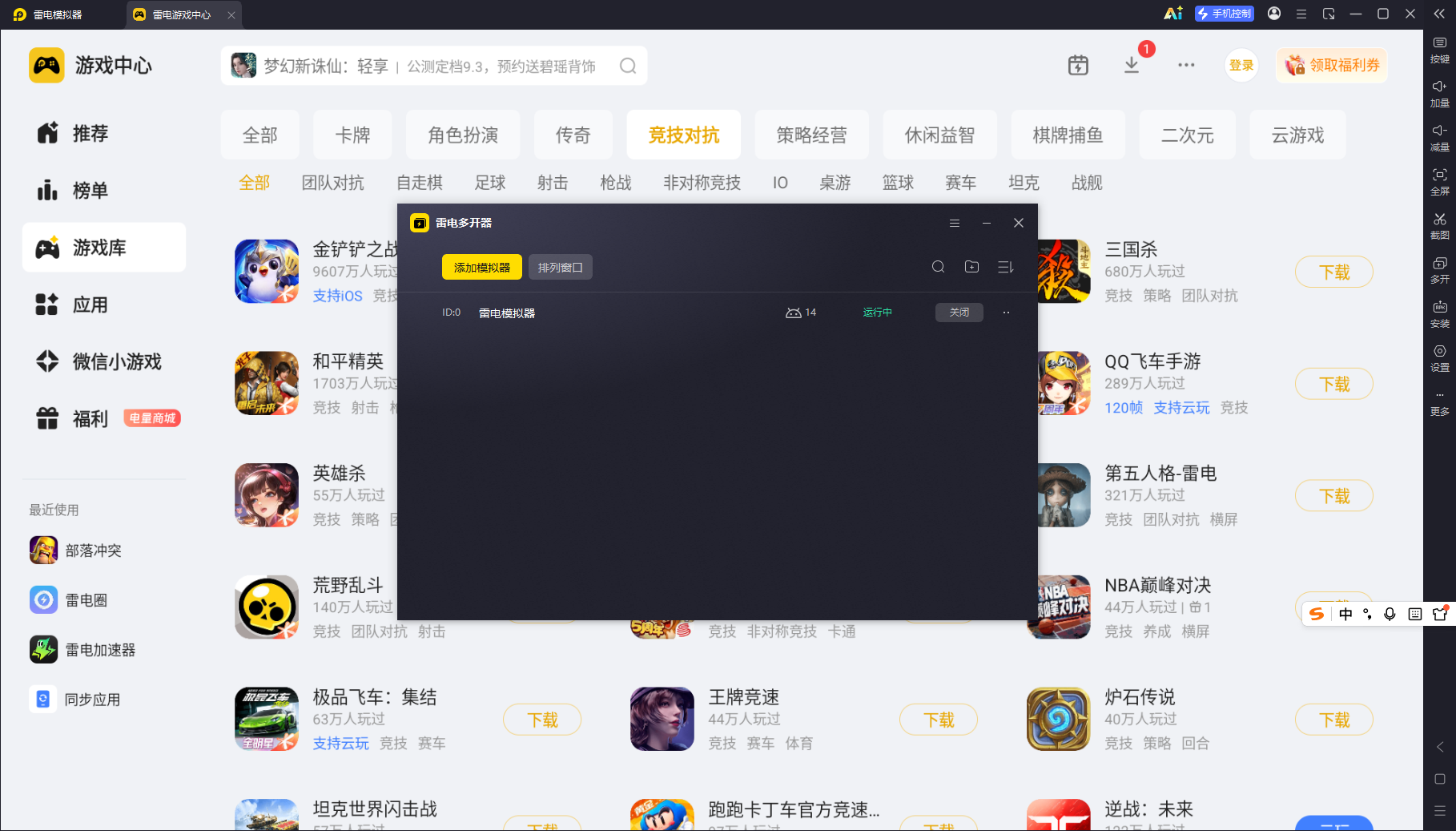Open the 按键 keymapping tool in right sidebar
Viewport: 1456px width, 831px height.
(x=1439, y=49)
